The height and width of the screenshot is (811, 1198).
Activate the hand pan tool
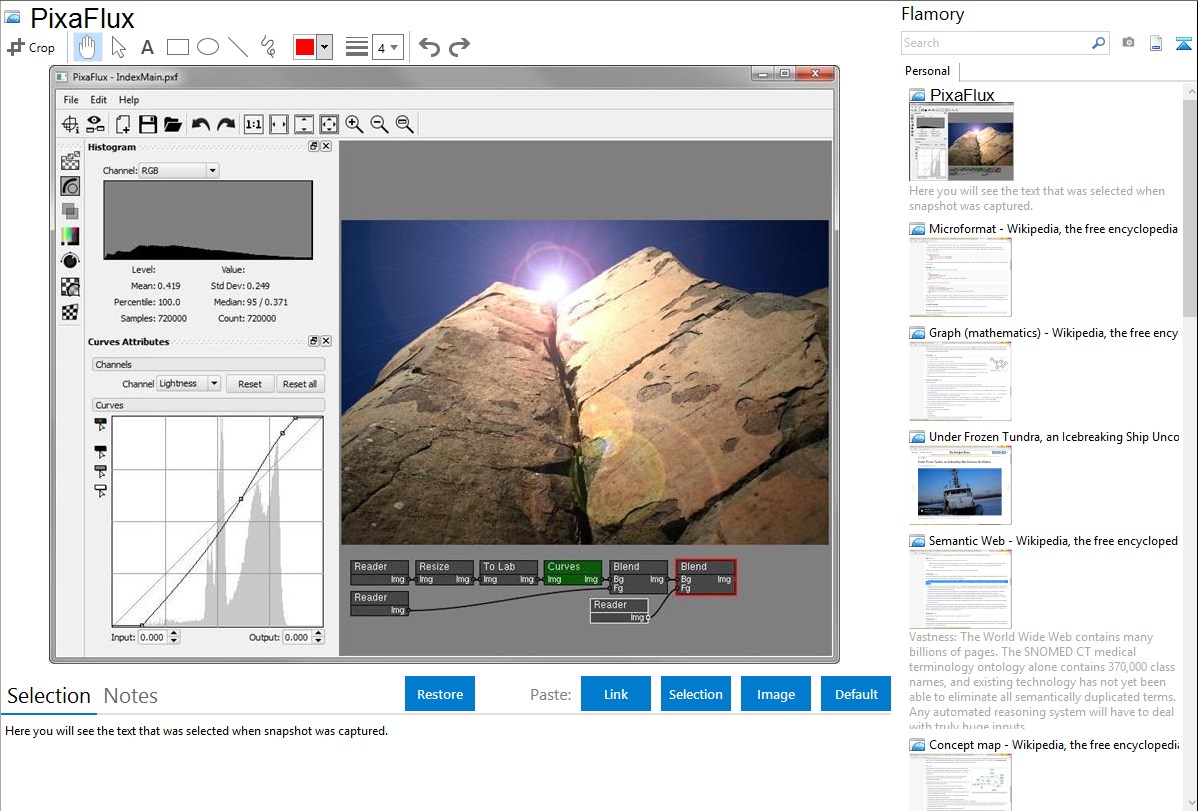[x=88, y=47]
